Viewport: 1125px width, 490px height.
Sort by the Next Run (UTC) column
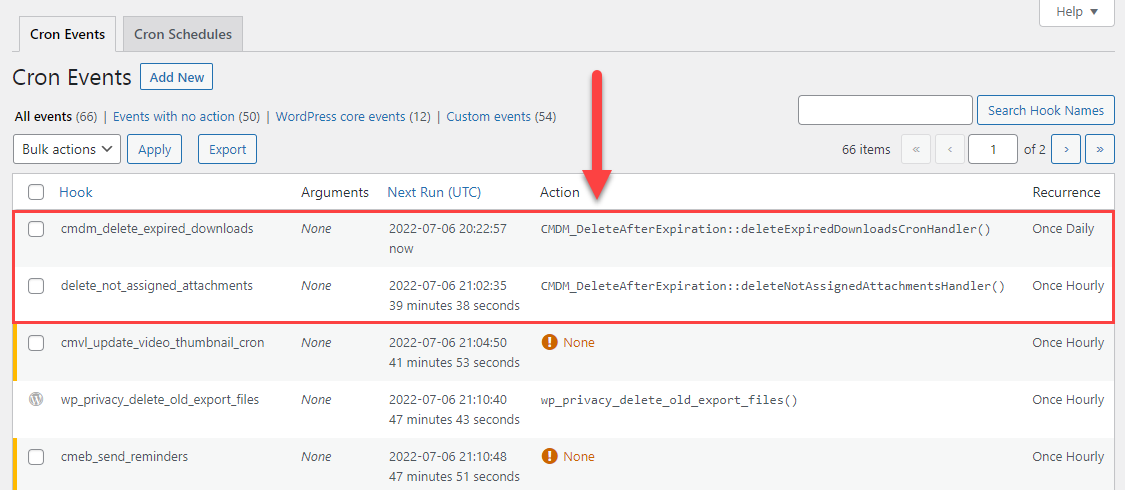tap(434, 192)
